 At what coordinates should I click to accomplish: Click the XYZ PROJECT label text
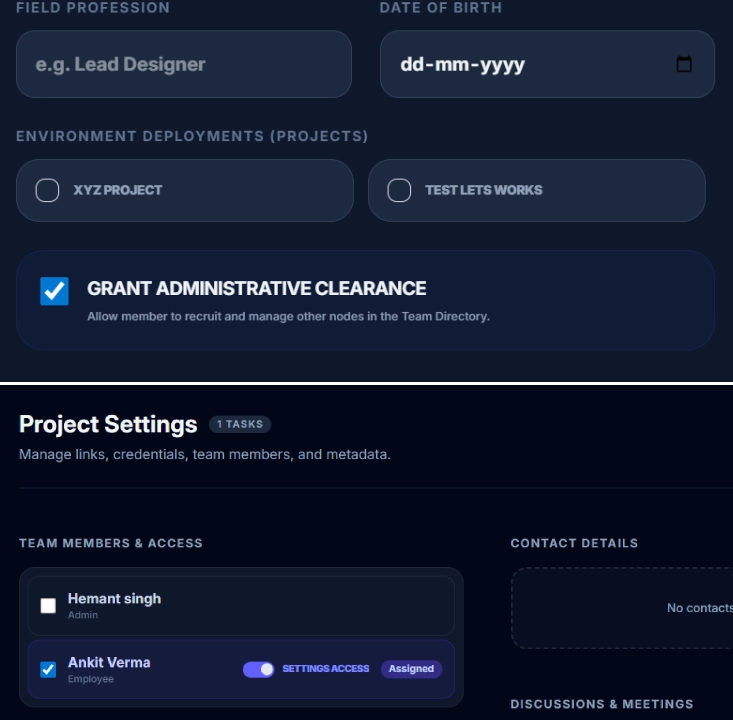click(117, 190)
